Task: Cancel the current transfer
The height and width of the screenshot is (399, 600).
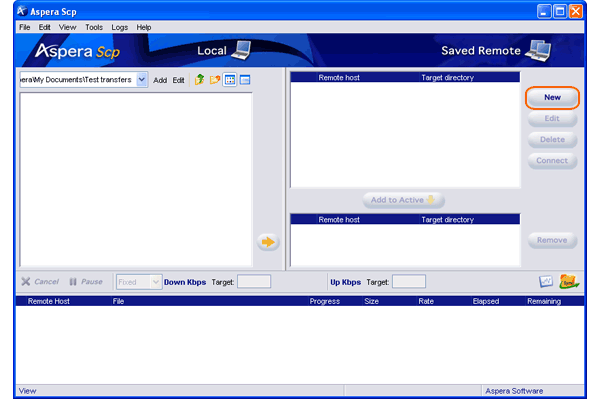Action: 40,282
